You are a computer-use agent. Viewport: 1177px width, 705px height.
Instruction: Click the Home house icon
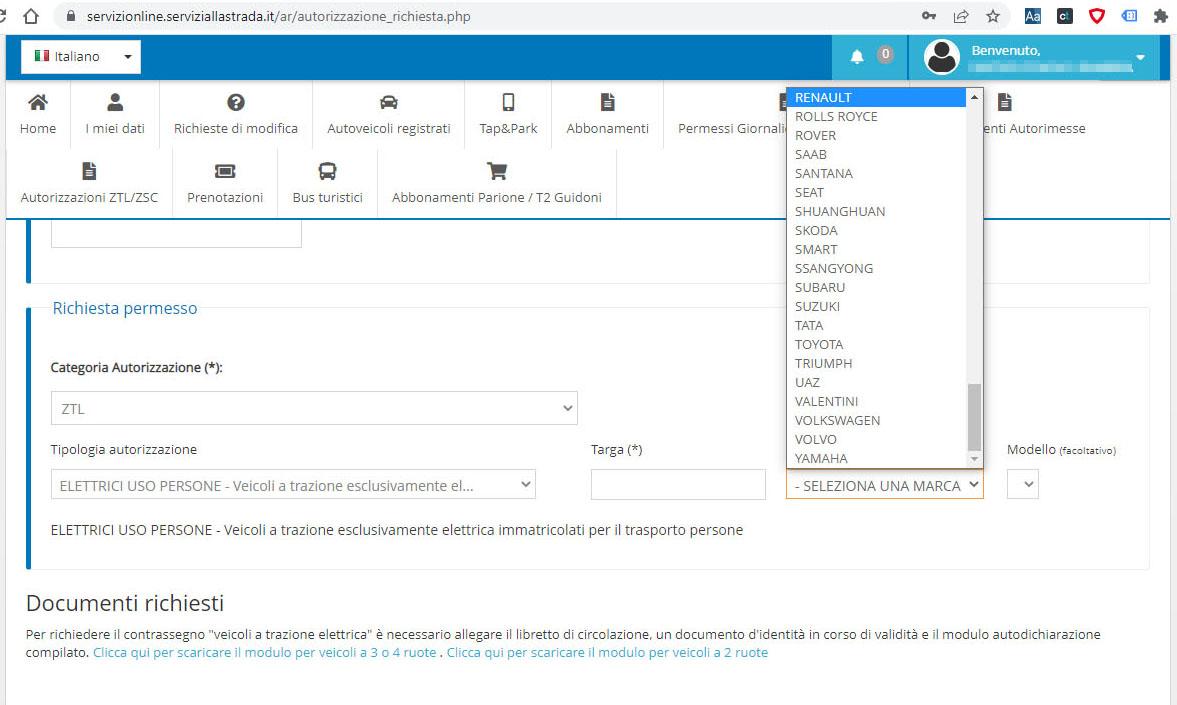pos(38,102)
